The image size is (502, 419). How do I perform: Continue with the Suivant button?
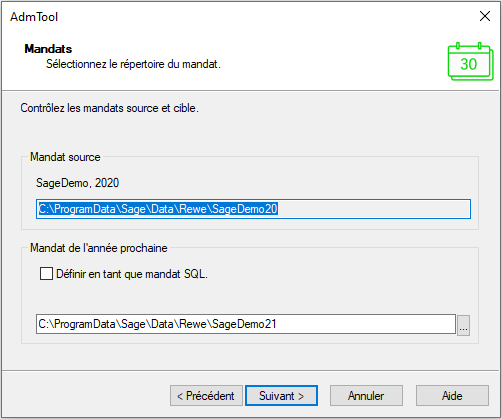tap(281, 396)
